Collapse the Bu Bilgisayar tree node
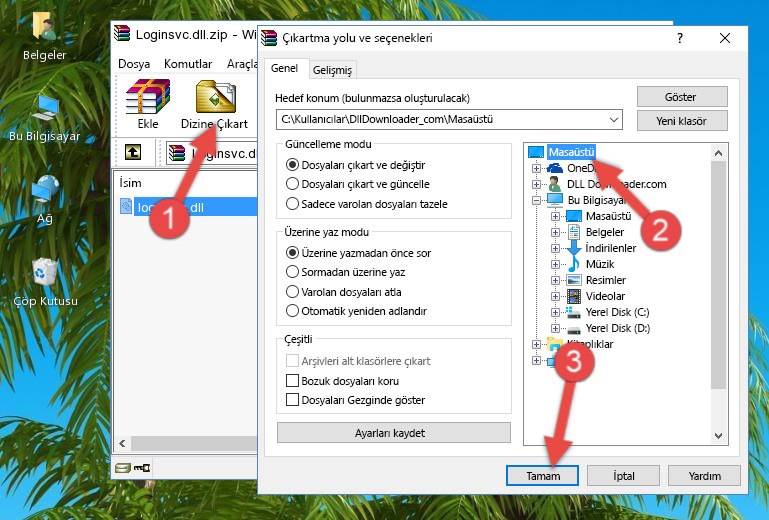Viewport: 769px width, 520px height. tap(537, 200)
